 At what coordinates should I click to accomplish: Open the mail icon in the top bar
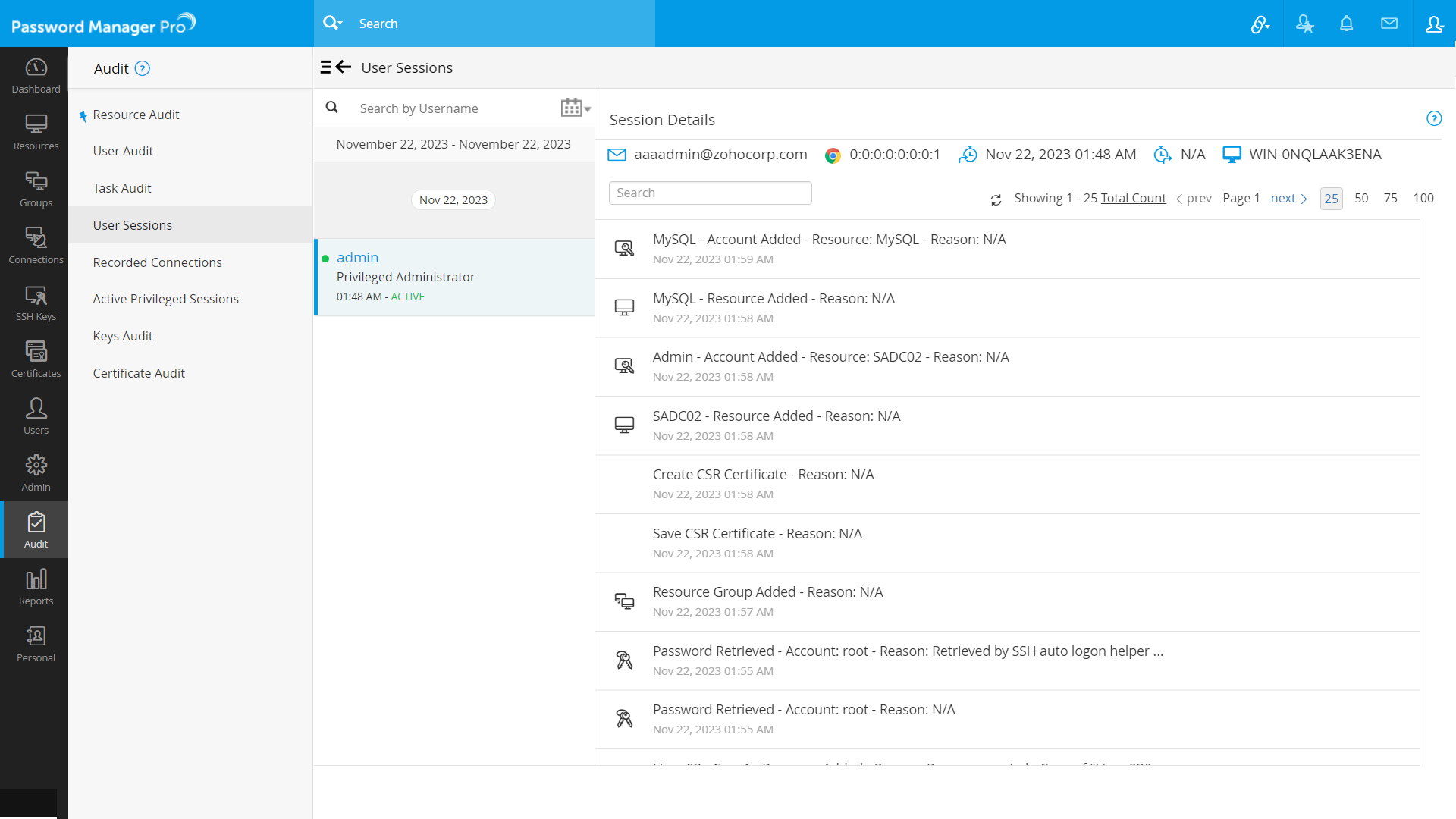1390,24
